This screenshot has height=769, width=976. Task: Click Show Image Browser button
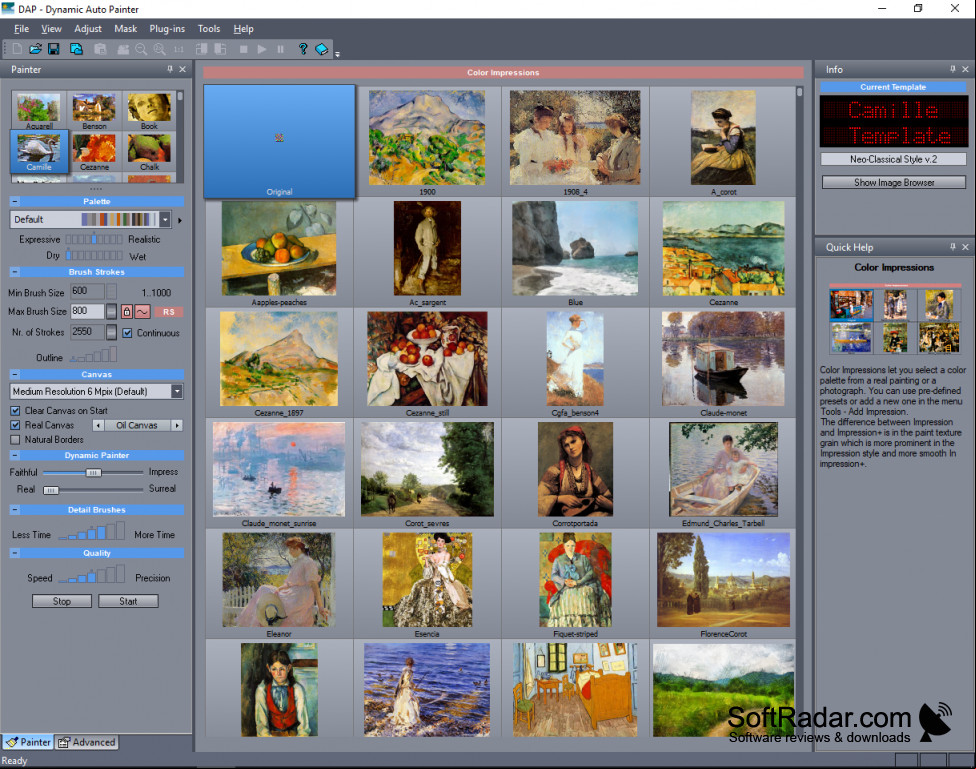tap(894, 182)
